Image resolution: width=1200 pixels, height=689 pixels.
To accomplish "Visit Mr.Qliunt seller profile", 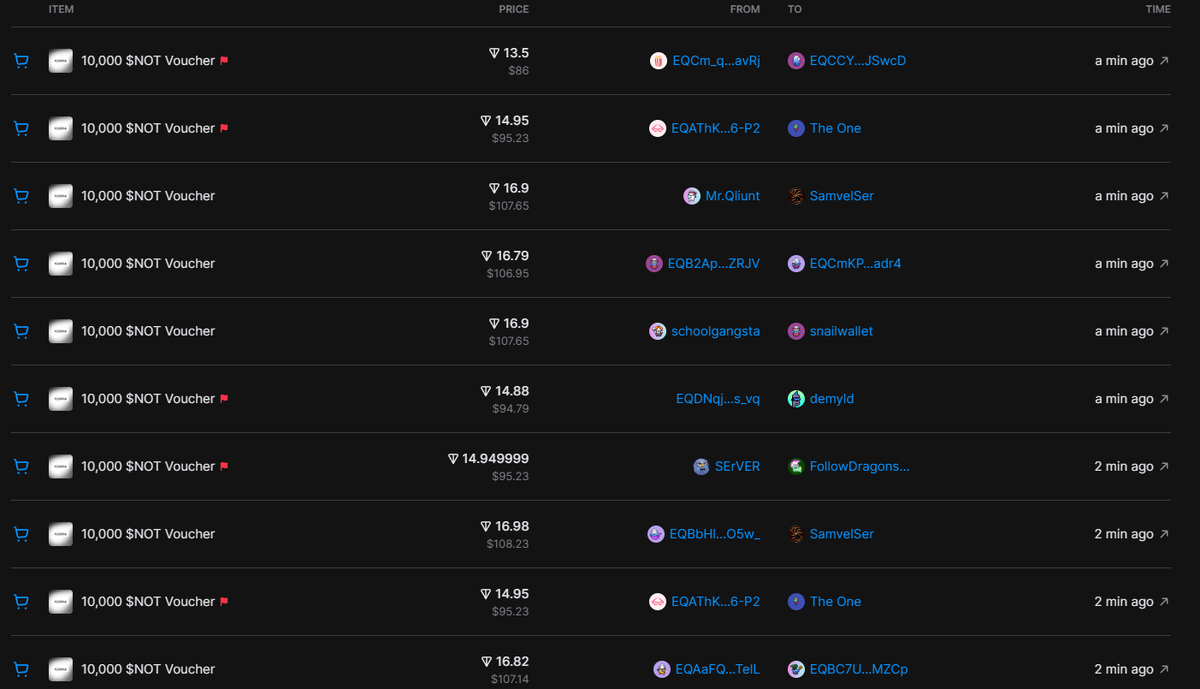I will (733, 196).
